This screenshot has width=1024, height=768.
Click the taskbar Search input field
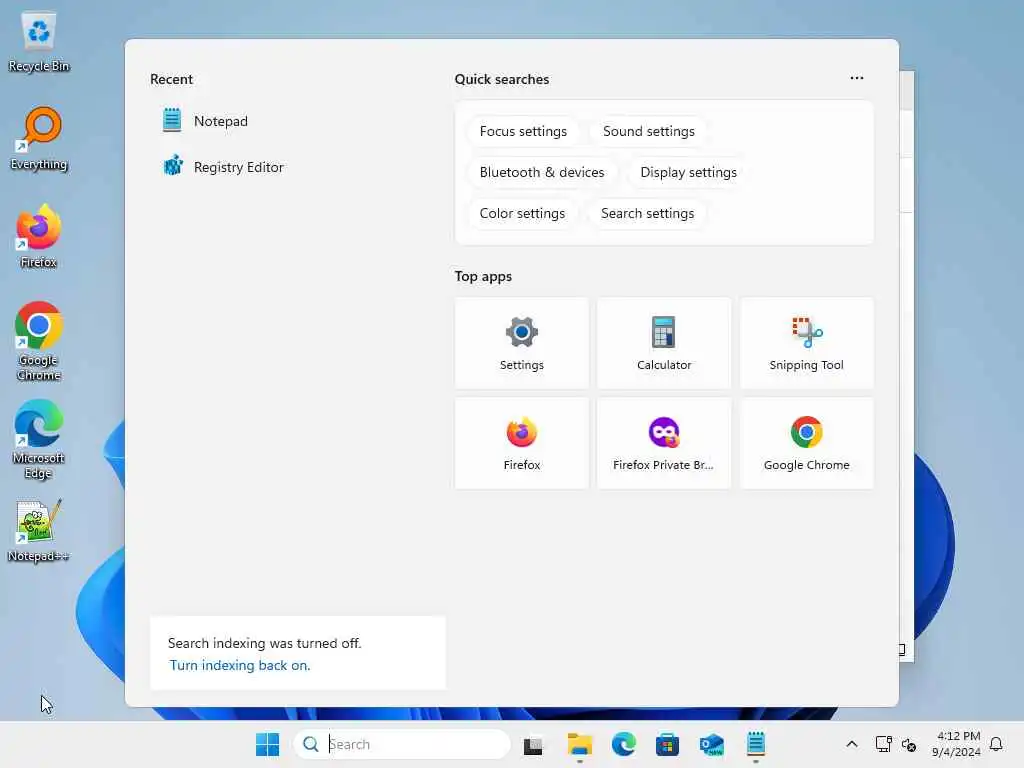(x=402, y=744)
